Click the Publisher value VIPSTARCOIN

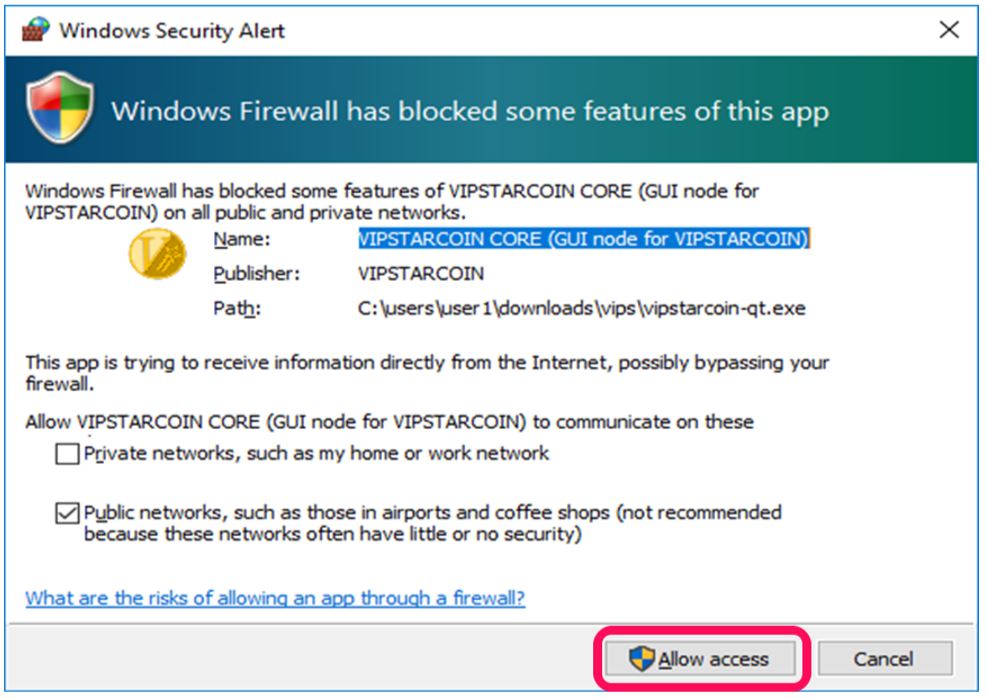421,273
